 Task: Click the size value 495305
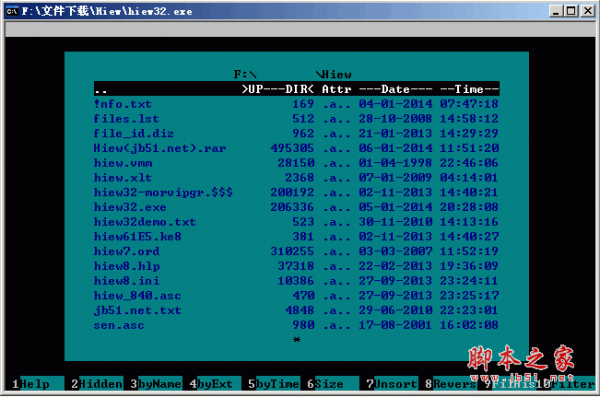tap(292, 148)
